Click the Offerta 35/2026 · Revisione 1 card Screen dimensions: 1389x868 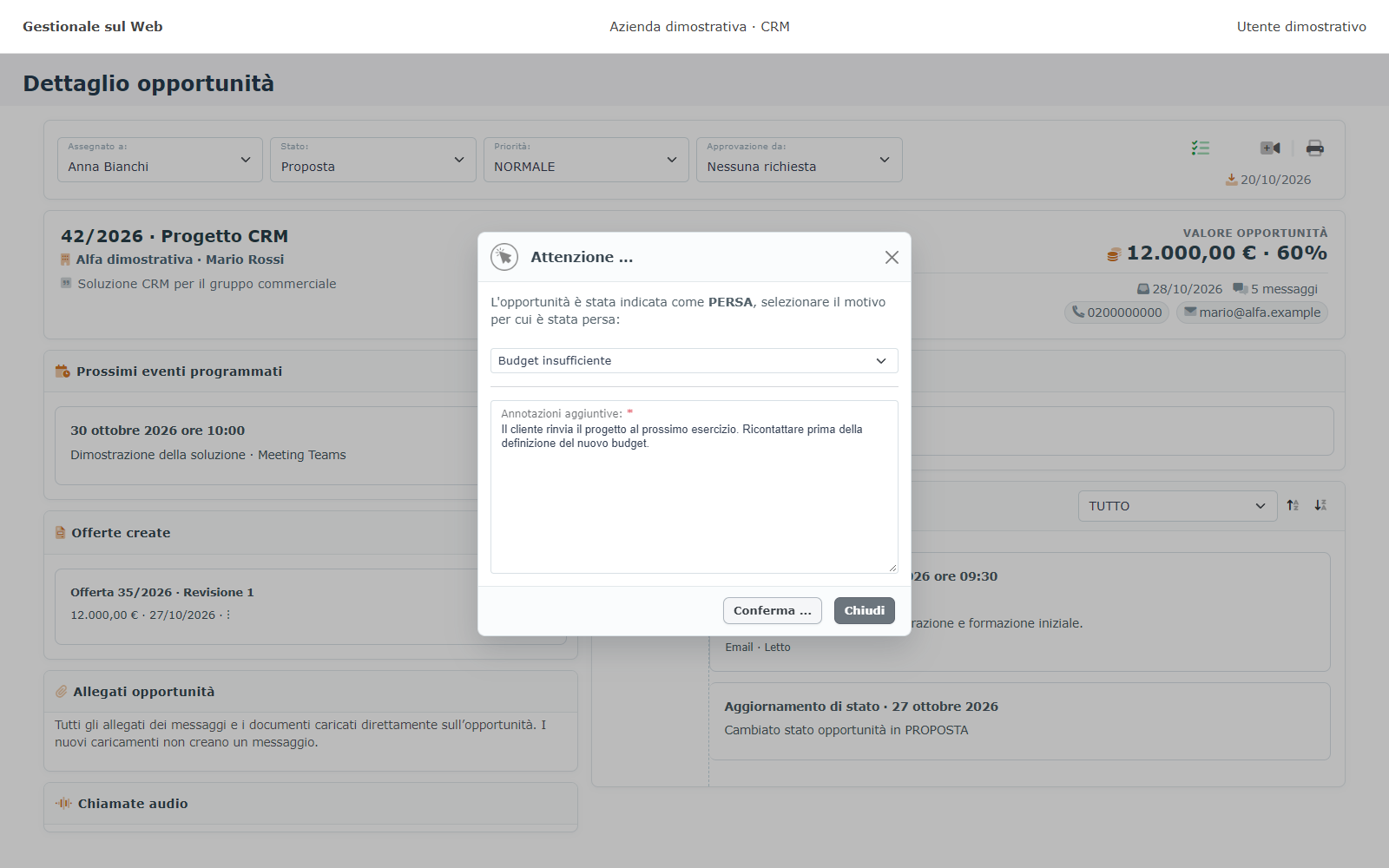(x=310, y=607)
